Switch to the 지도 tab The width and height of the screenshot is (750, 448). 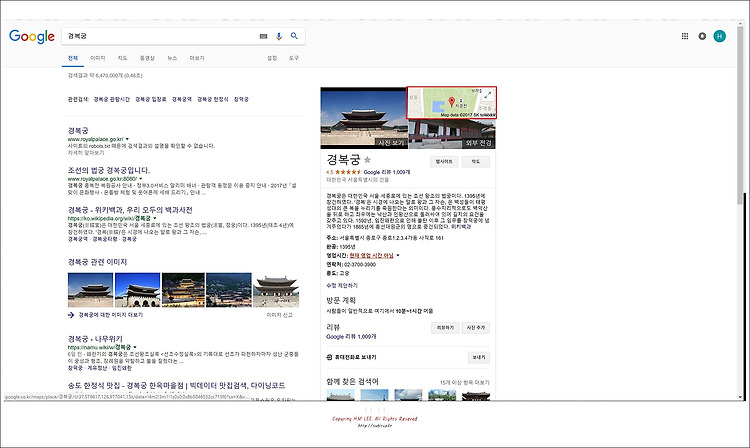(x=122, y=58)
